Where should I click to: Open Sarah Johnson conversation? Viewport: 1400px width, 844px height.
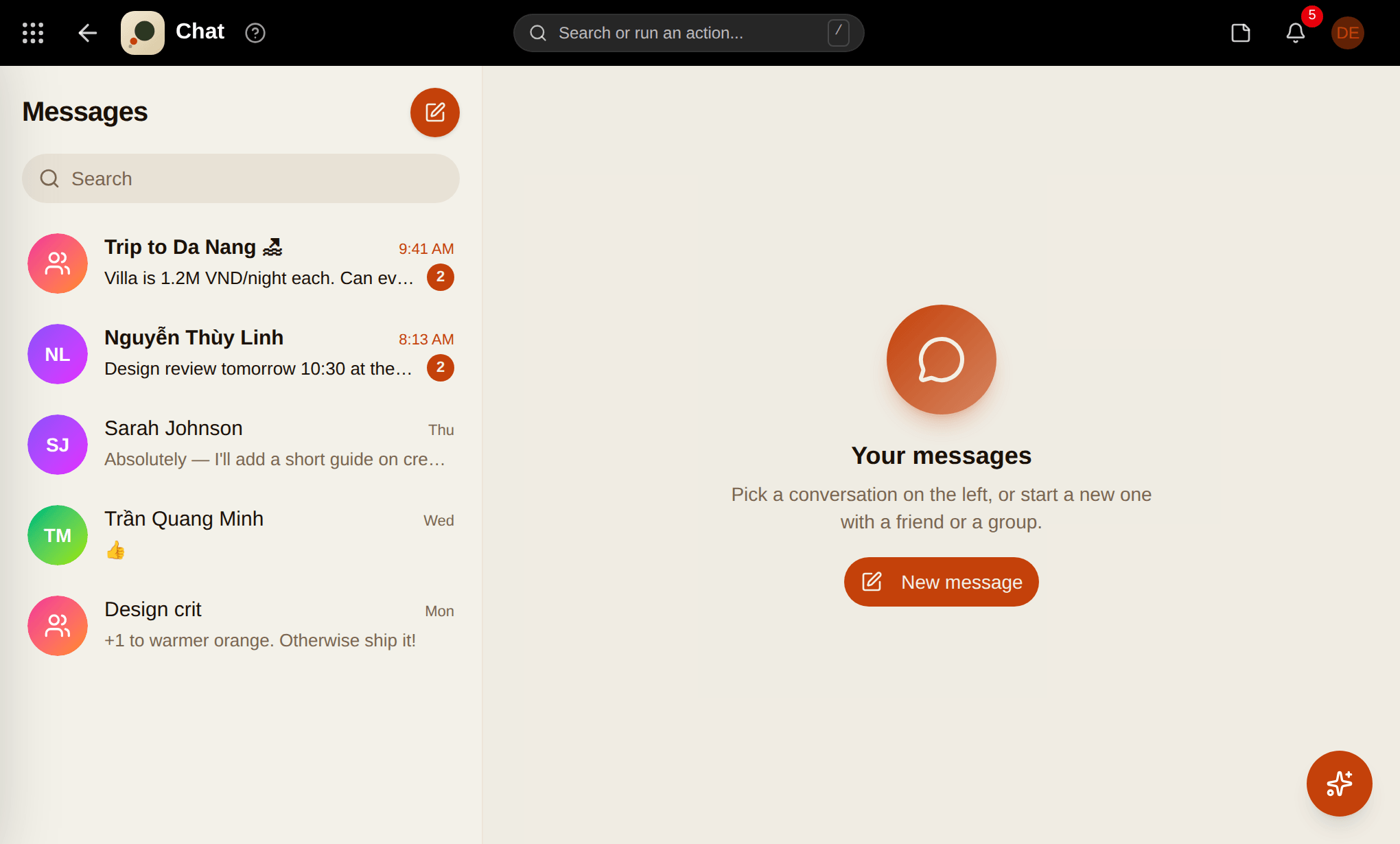(x=241, y=445)
